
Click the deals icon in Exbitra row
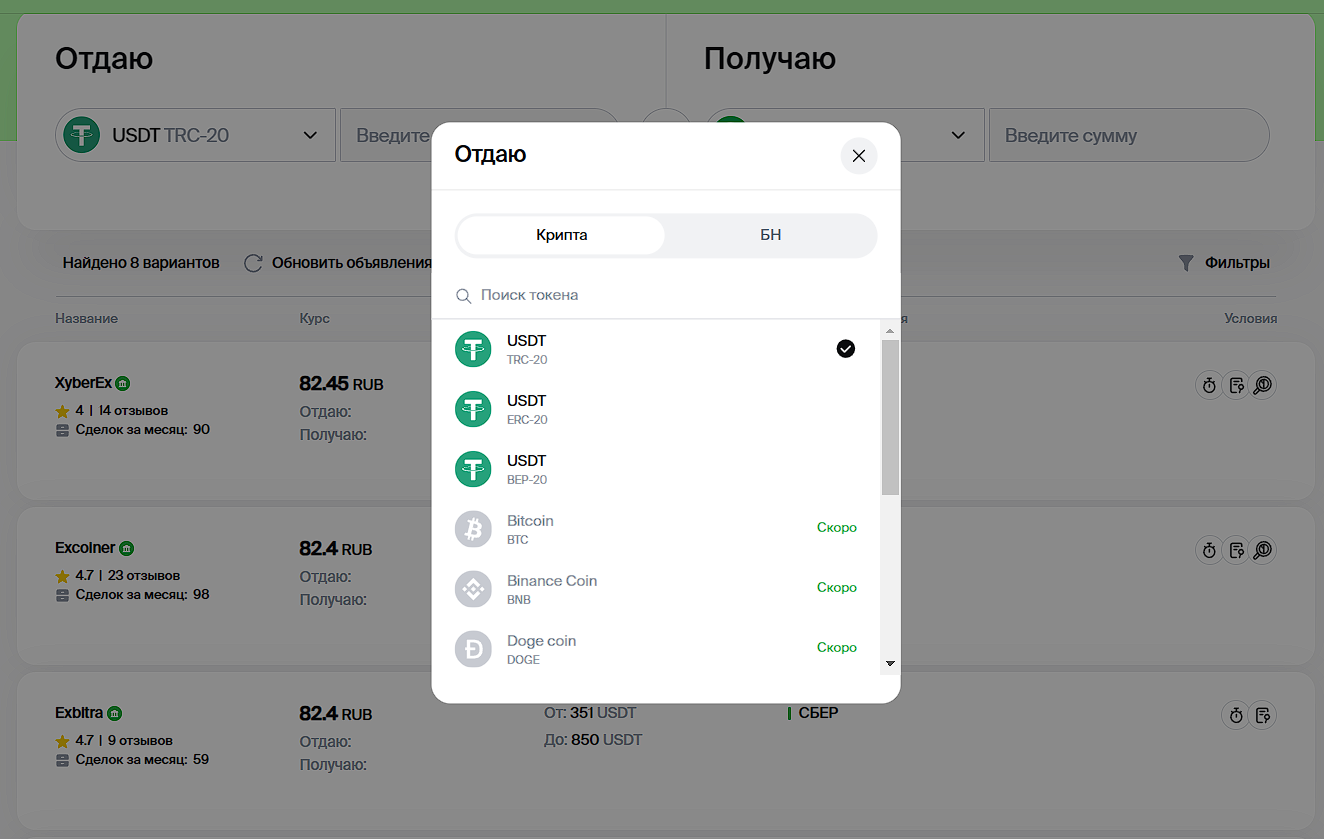click(x=62, y=760)
